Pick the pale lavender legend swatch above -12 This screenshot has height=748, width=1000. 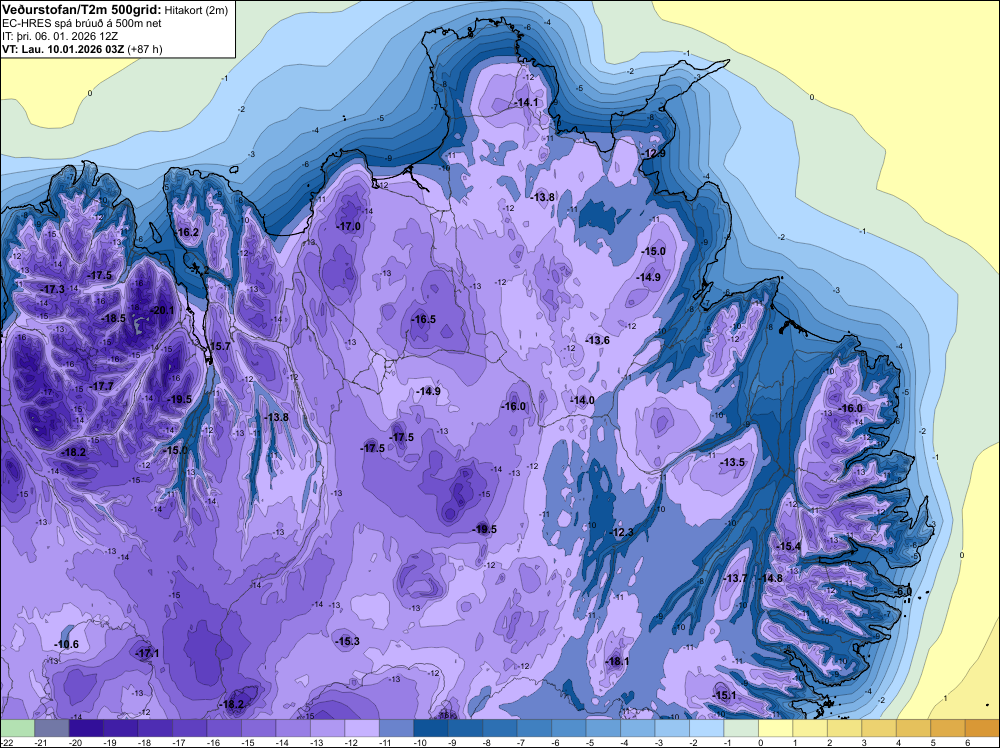pyautogui.click(x=362, y=728)
